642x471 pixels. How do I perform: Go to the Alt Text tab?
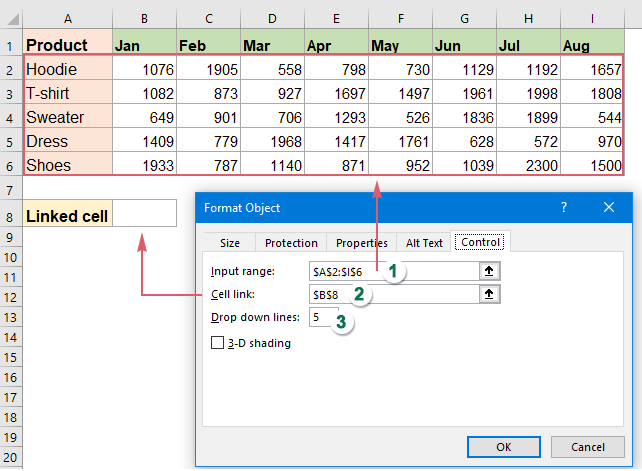tap(424, 243)
